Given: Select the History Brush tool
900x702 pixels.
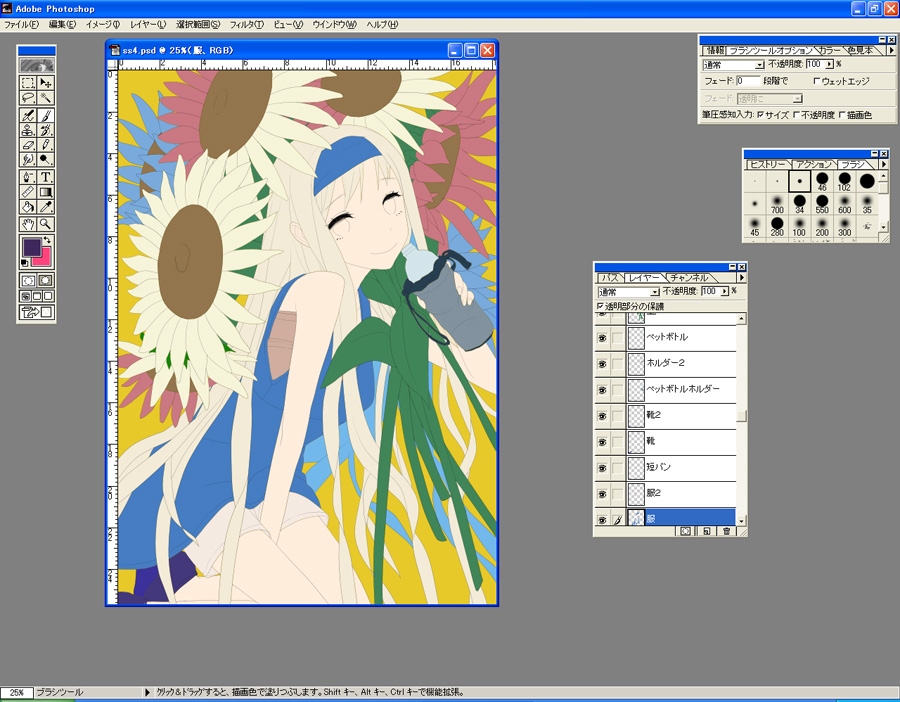Looking at the screenshot, I should click(x=45, y=130).
